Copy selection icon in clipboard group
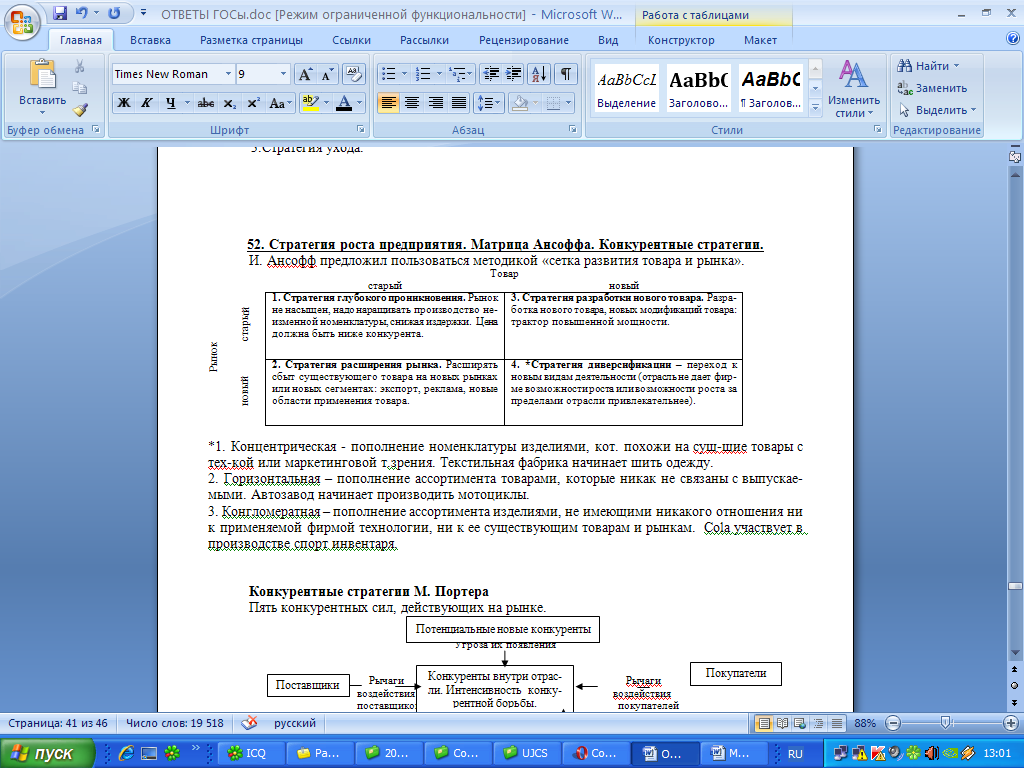Viewport: 1024px width, 768px height. coord(80,88)
